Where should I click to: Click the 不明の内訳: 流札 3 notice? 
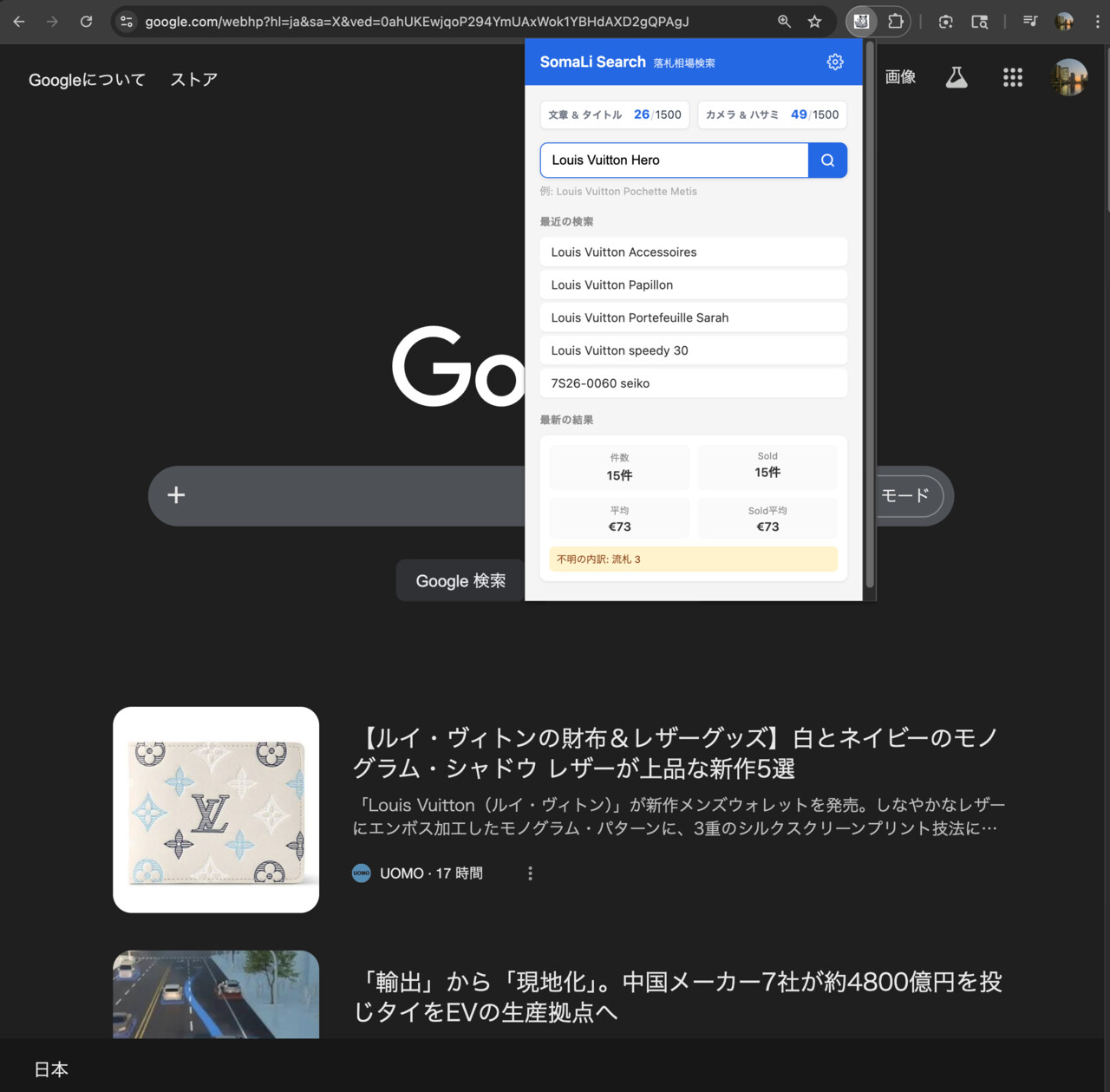tap(694, 559)
